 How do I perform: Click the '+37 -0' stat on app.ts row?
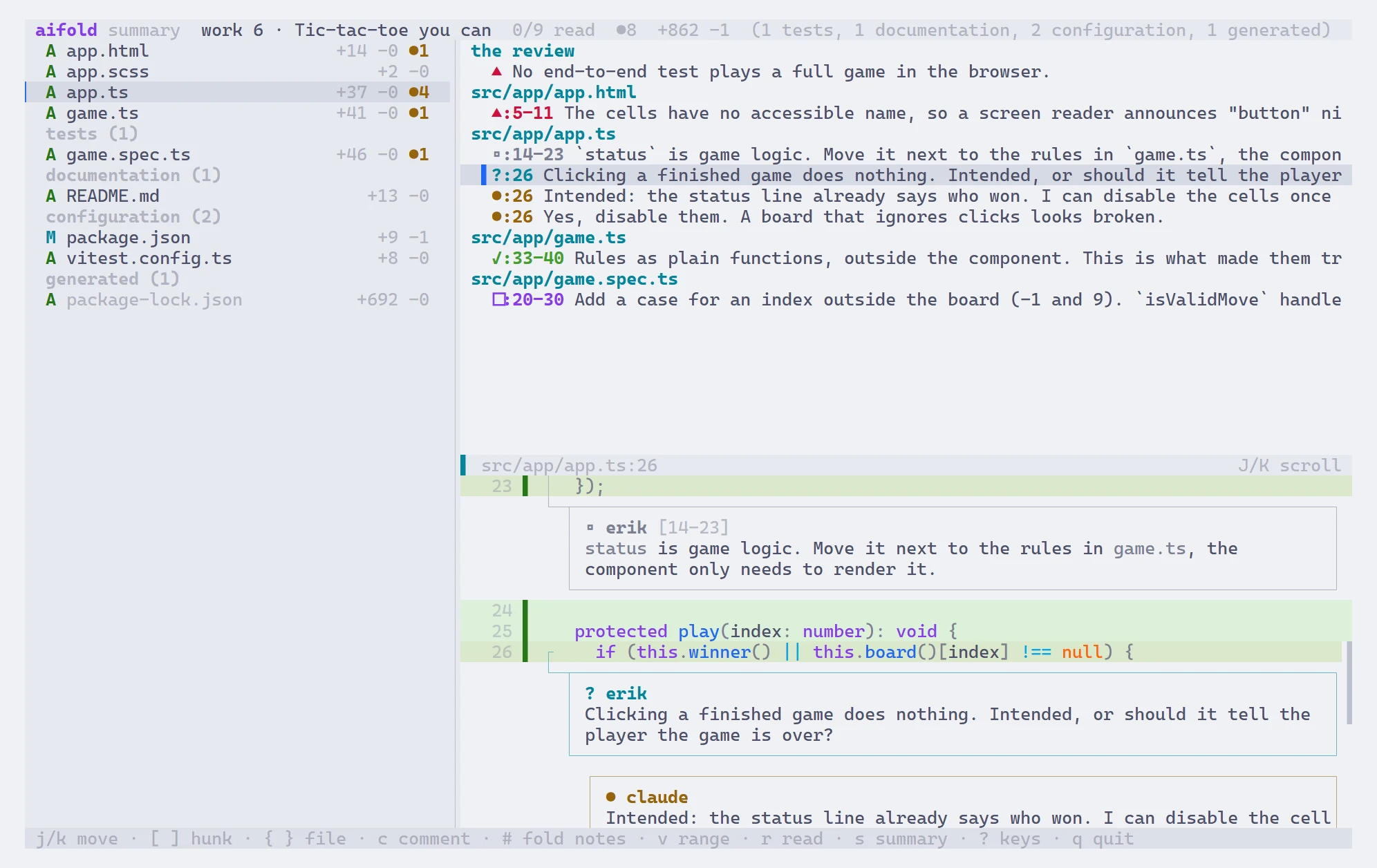pos(367,93)
